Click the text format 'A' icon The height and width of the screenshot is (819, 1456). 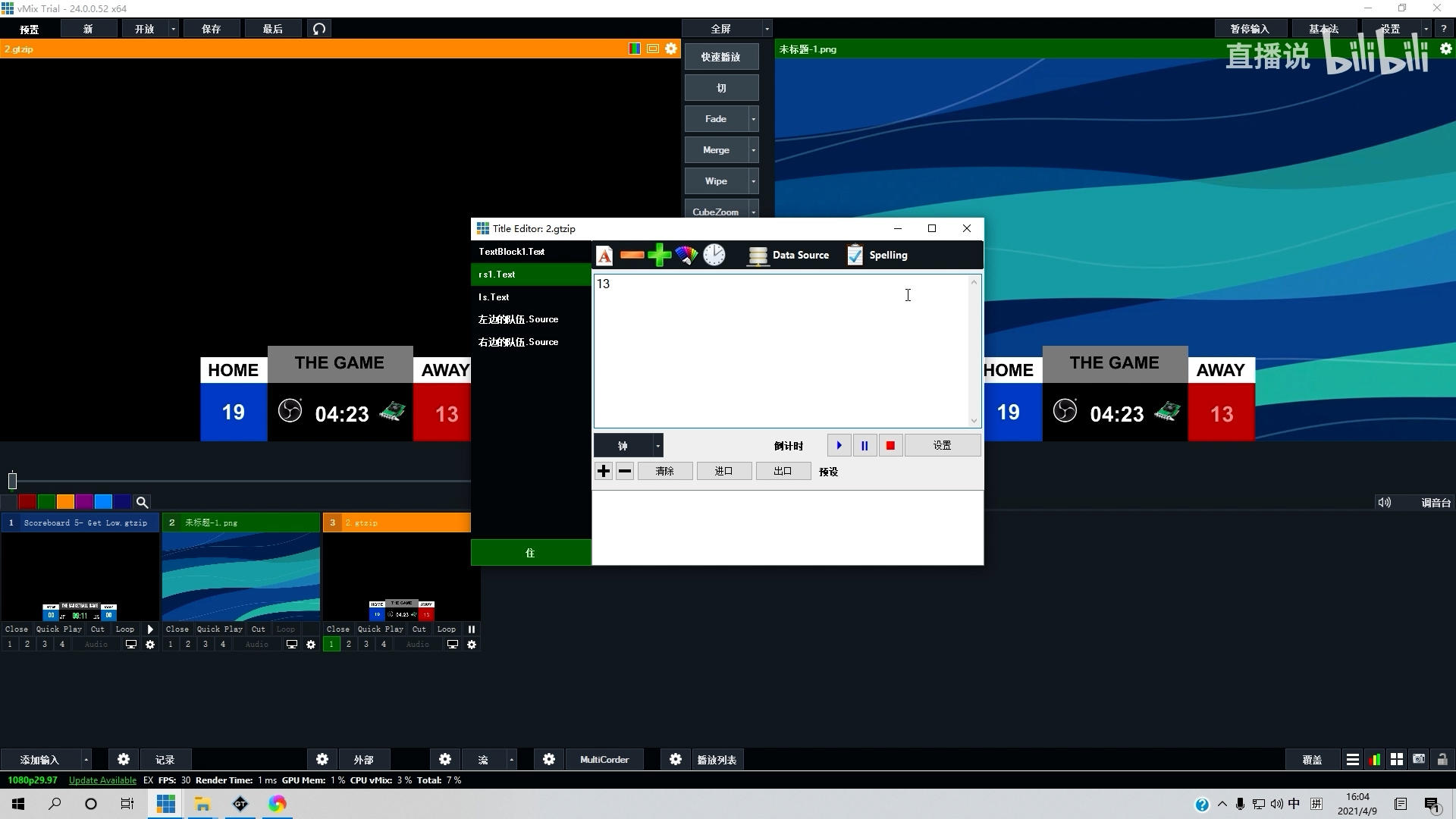pyautogui.click(x=604, y=256)
